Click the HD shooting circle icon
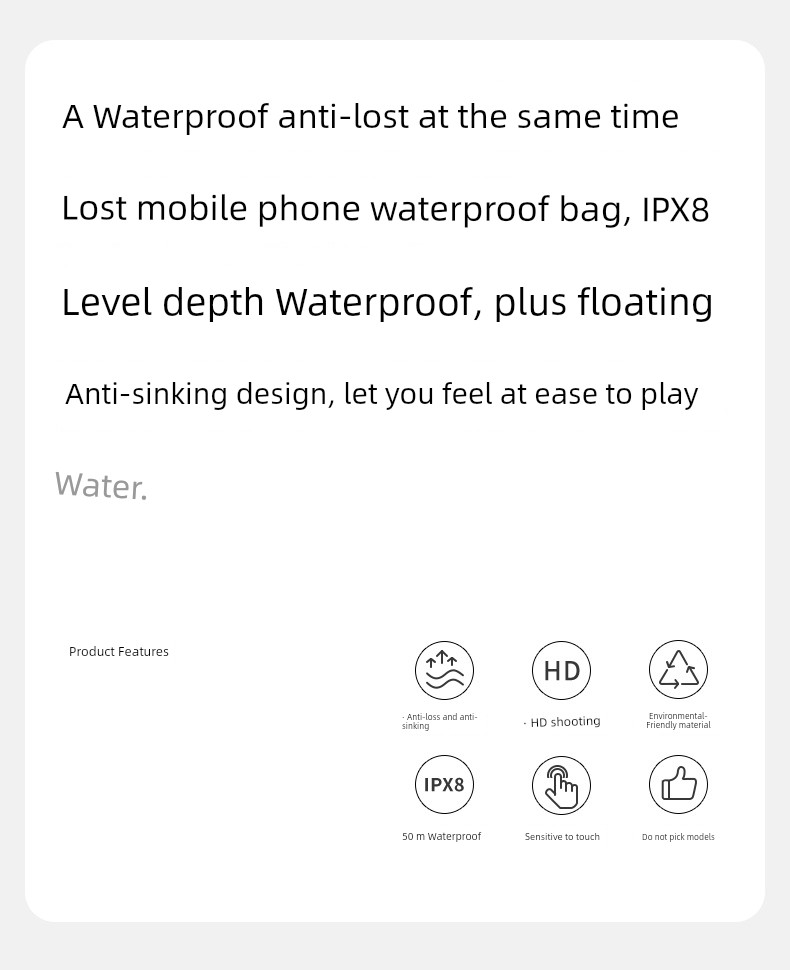The height and width of the screenshot is (970, 790). click(561, 671)
